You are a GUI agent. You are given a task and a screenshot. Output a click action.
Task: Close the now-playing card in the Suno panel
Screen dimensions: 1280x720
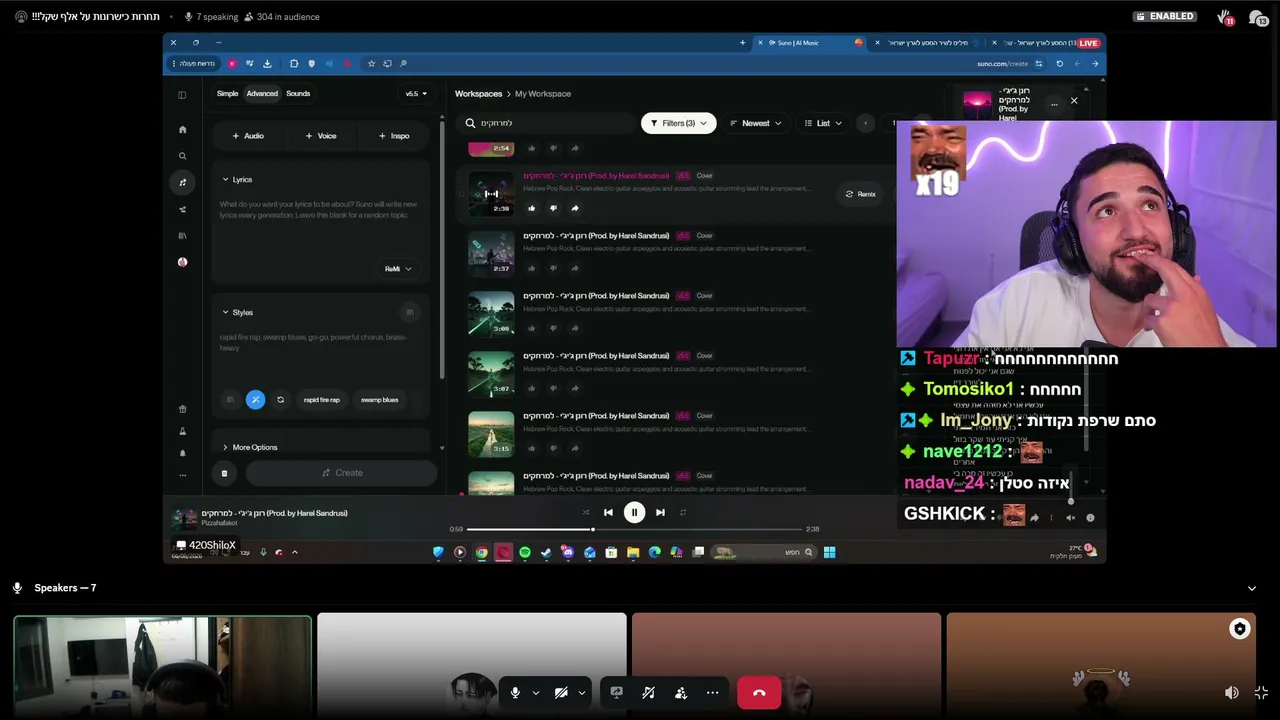[x=1074, y=101]
